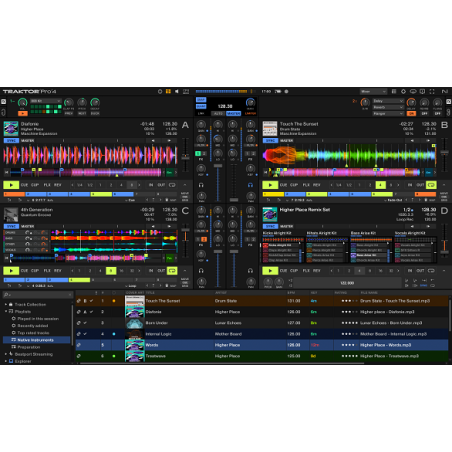Select Played in this session playlist
This screenshot has width=452, height=452.
click(x=38, y=319)
